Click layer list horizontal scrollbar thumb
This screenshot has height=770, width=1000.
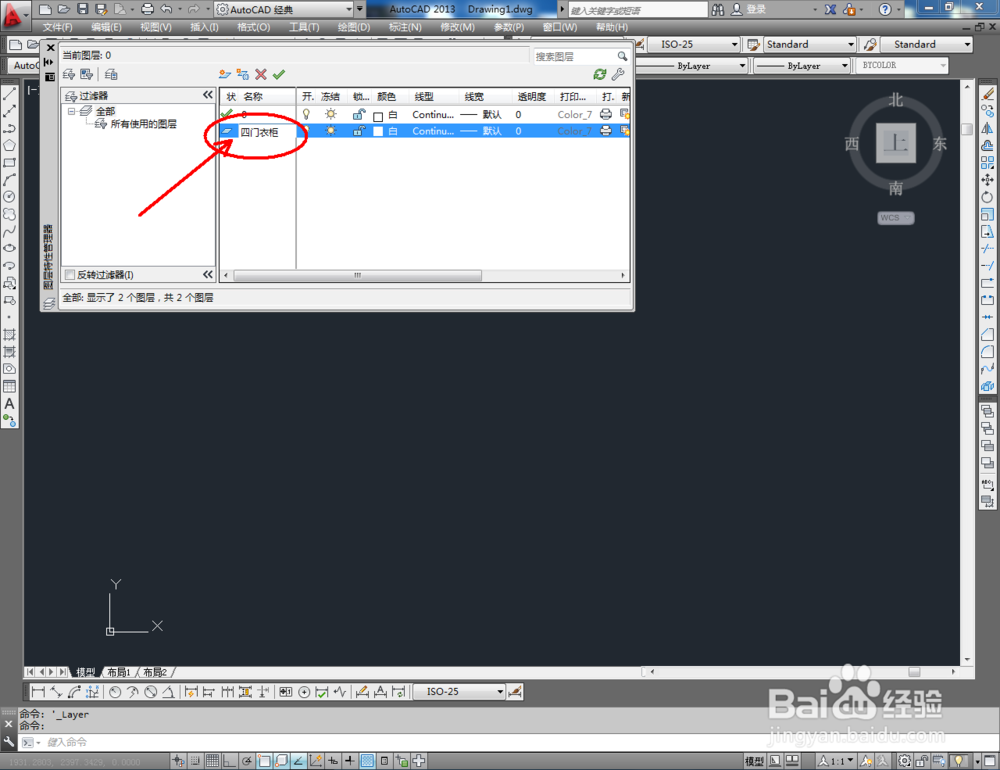coord(358,276)
